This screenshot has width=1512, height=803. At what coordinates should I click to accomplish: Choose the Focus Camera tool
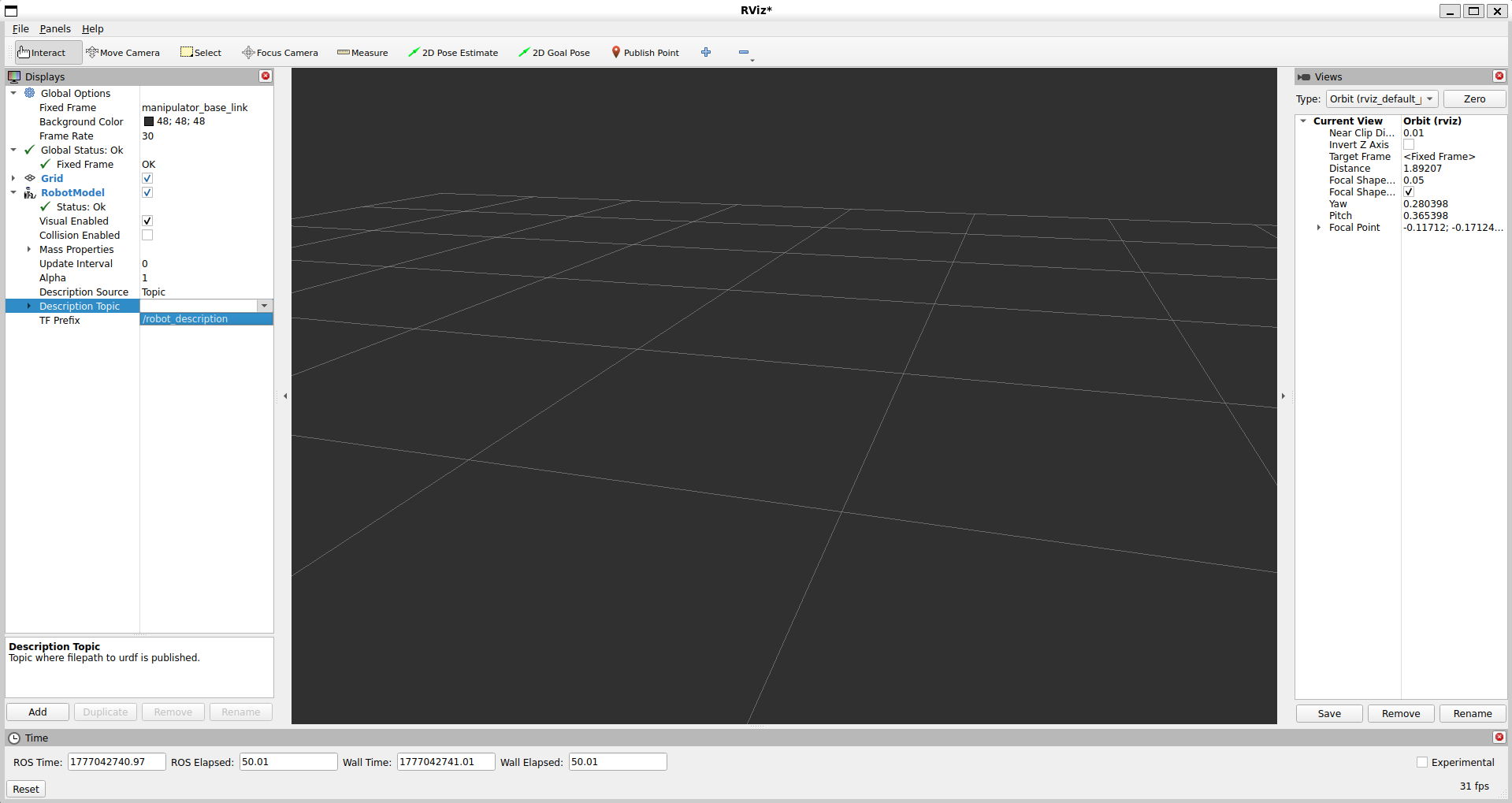[280, 53]
